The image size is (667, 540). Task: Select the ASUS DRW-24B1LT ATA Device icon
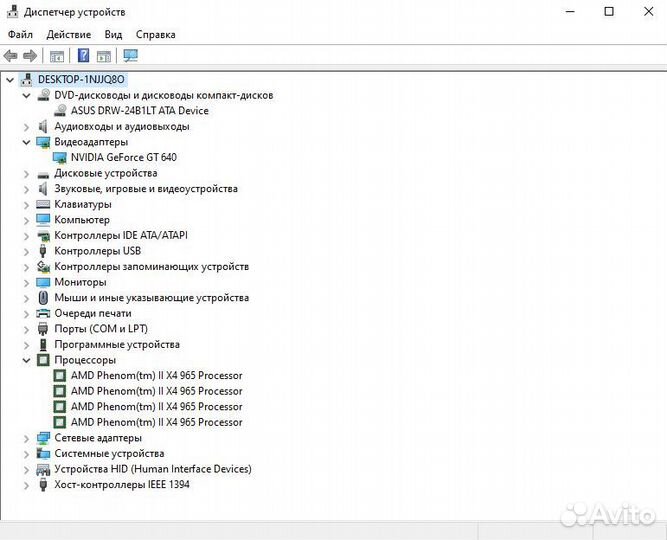pyautogui.click(x=59, y=111)
